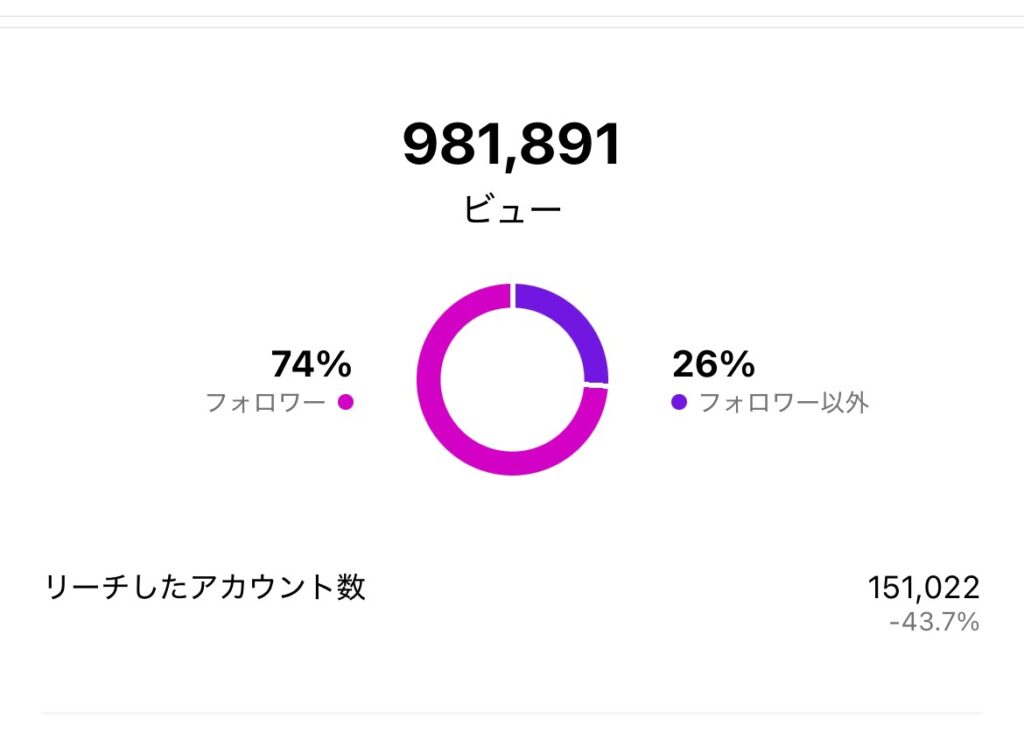This screenshot has height=740, width=1024.
Task: Click the bottom of the pink donut ring
Action: click(x=513, y=463)
